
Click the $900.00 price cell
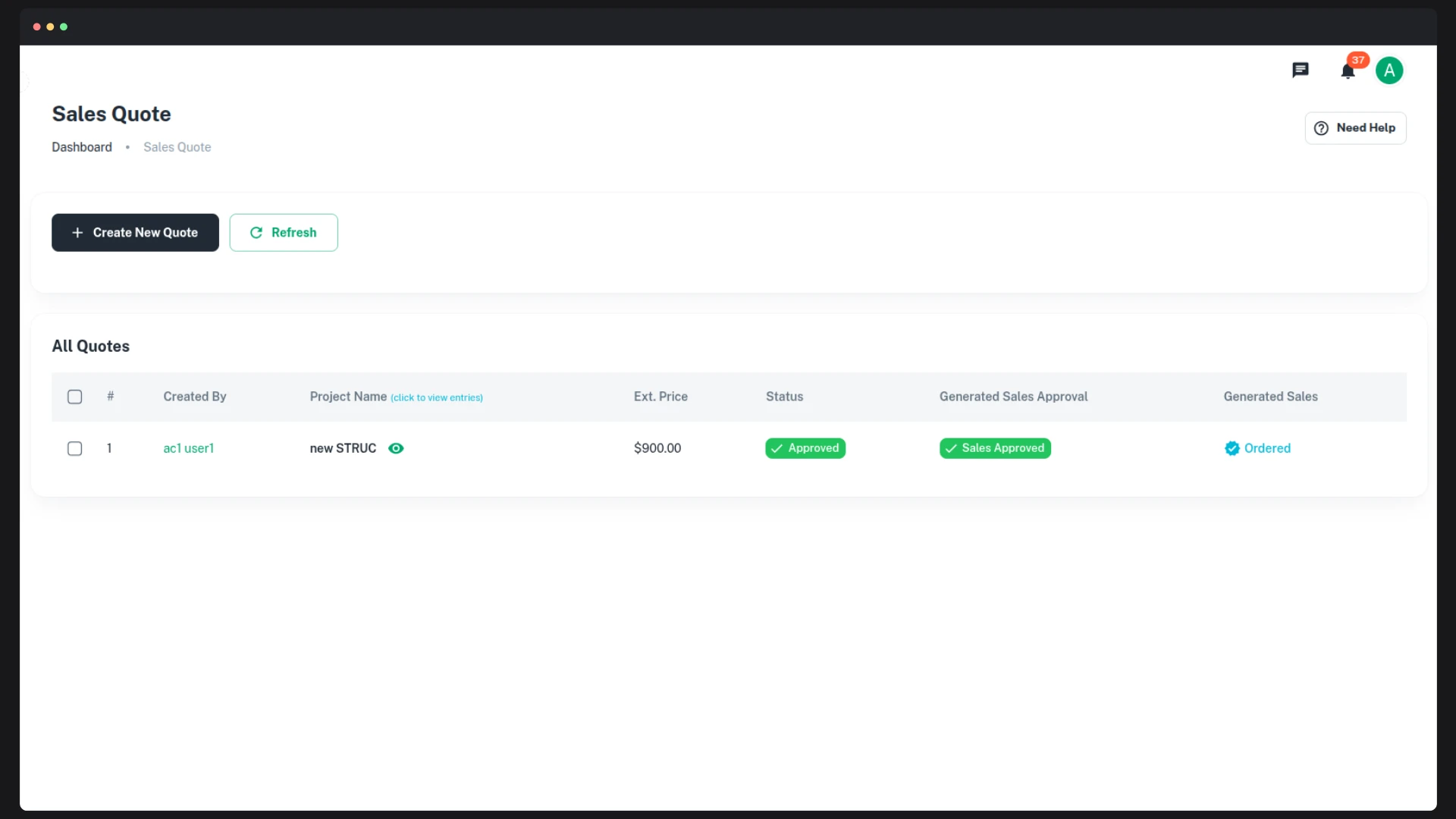pos(657,448)
